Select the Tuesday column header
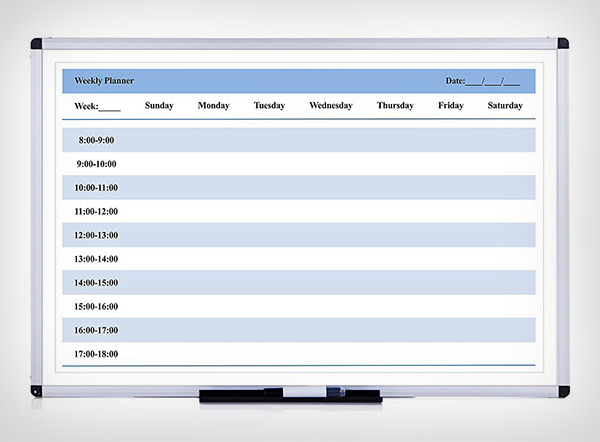 [x=269, y=106]
